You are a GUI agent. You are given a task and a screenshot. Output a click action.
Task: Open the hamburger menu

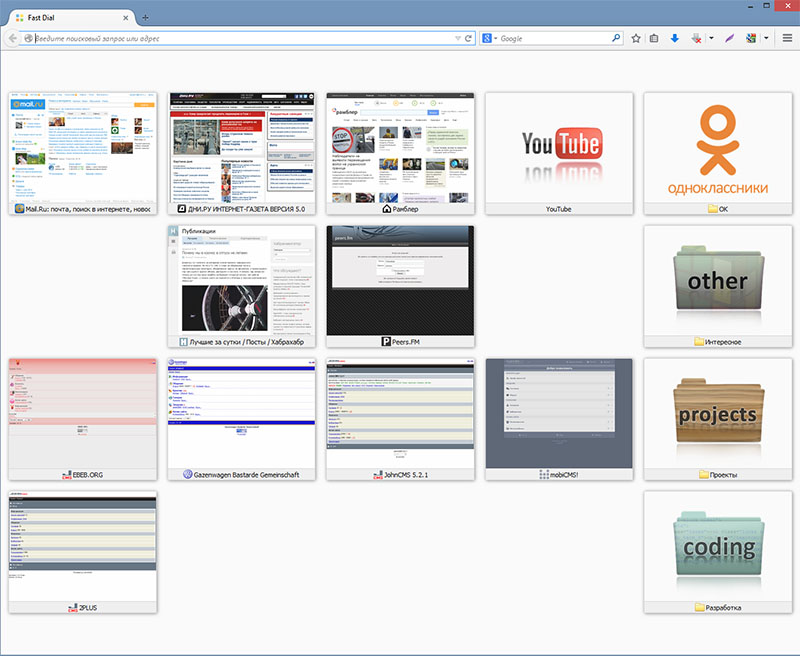787,38
